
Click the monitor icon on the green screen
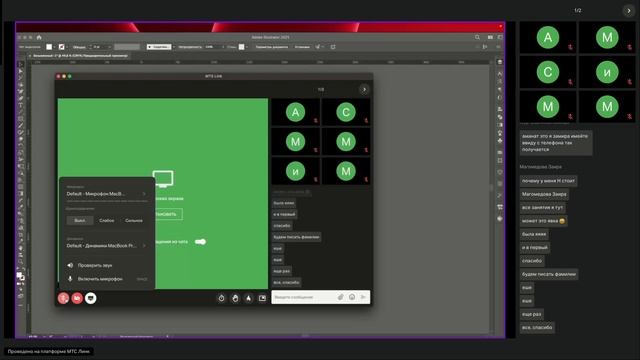click(x=163, y=179)
